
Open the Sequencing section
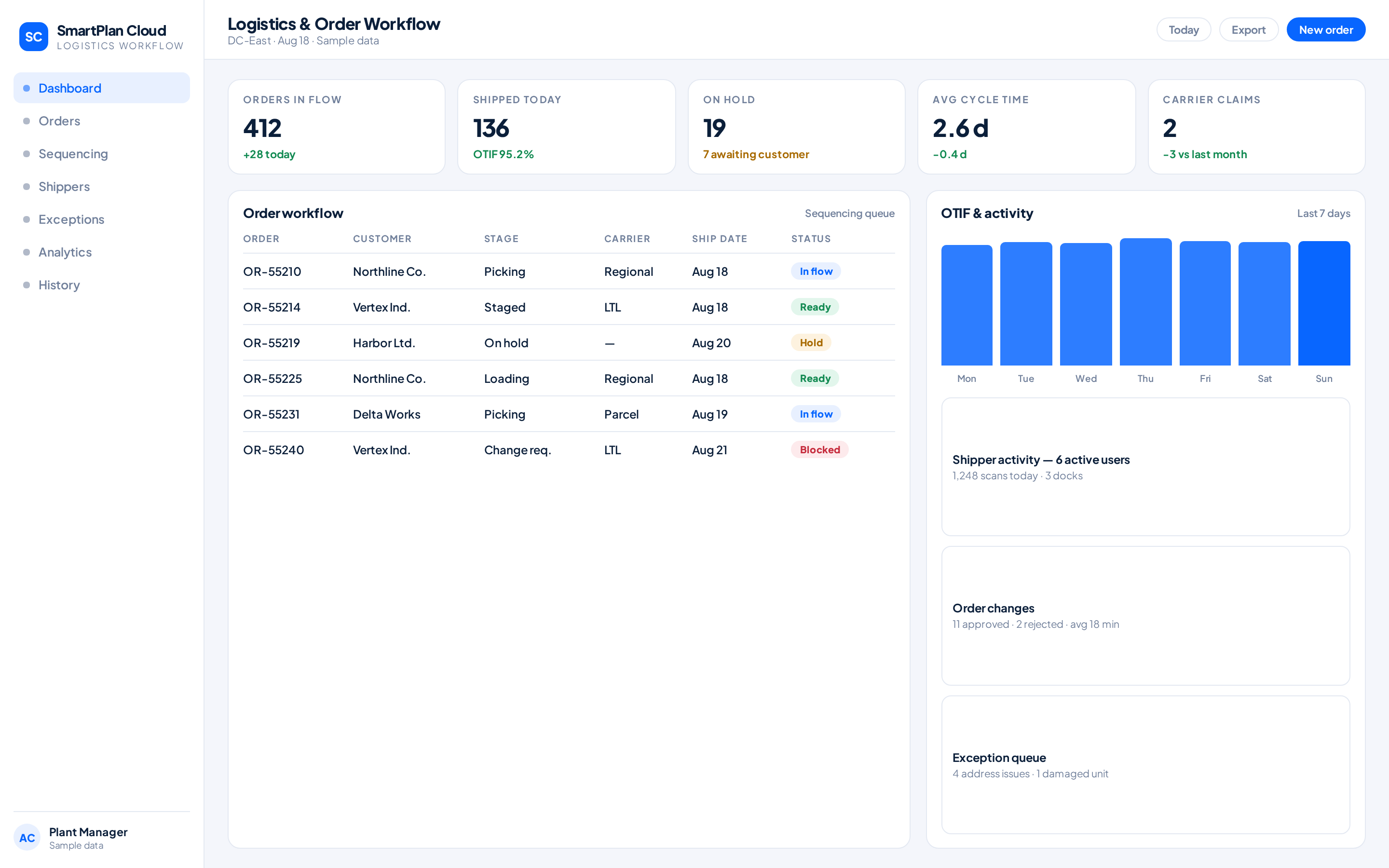(x=102, y=153)
